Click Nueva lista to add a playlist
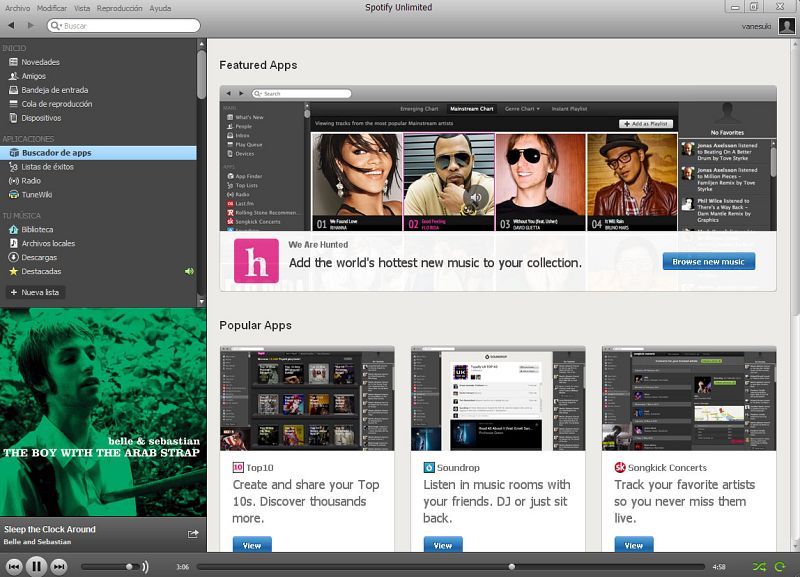The width and height of the screenshot is (800, 577). tap(35, 292)
